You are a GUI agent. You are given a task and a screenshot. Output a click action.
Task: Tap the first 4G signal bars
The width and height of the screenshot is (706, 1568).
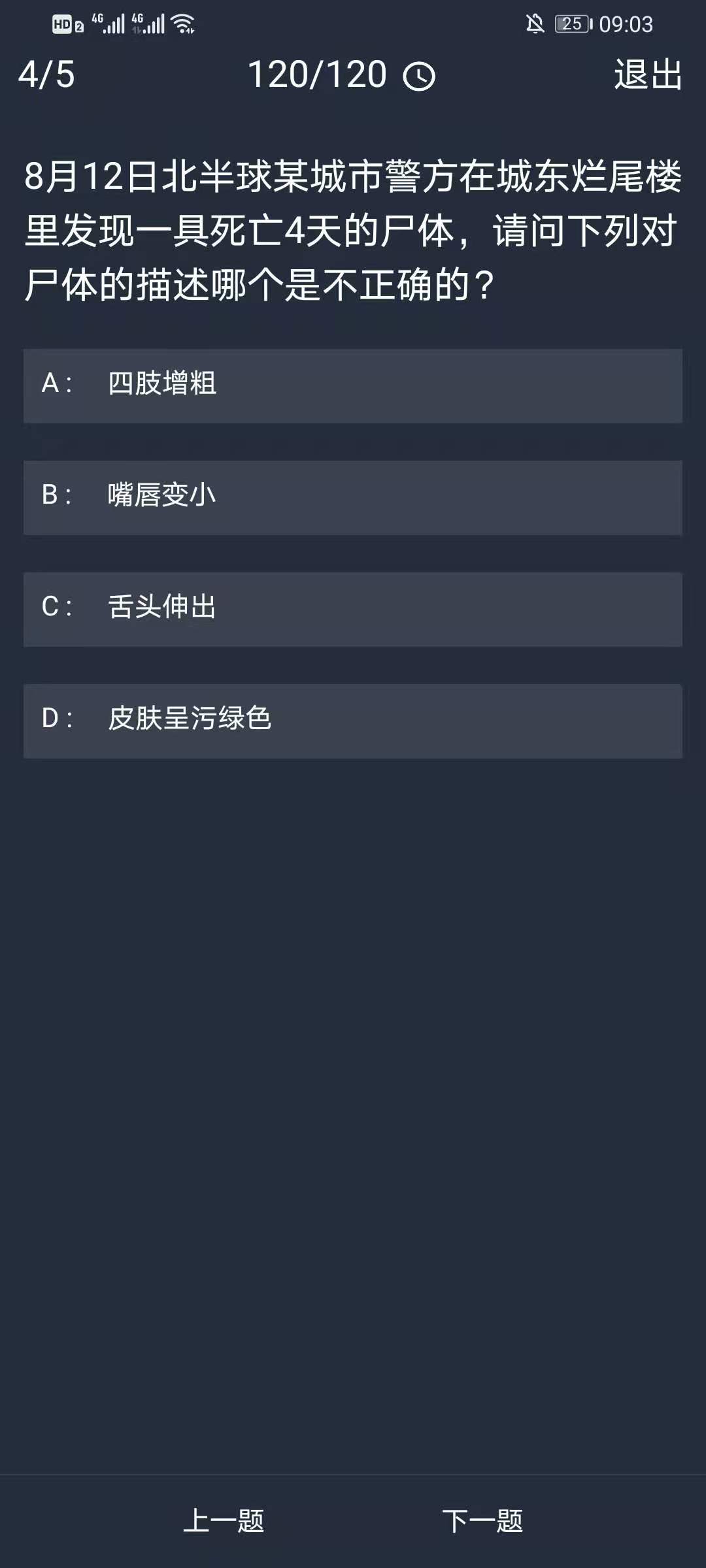(x=108, y=24)
